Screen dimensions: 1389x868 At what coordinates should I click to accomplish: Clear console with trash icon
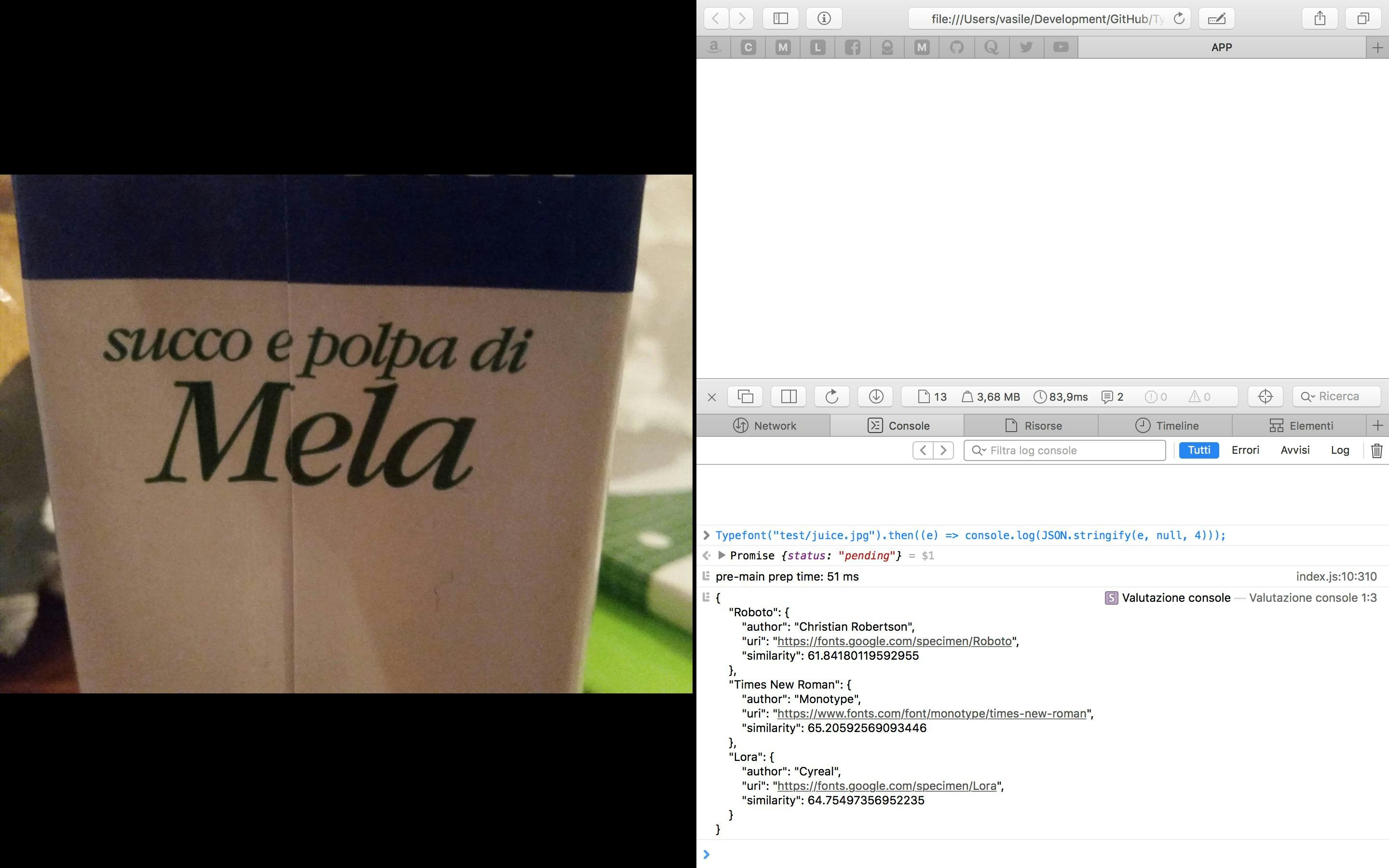tap(1376, 451)
